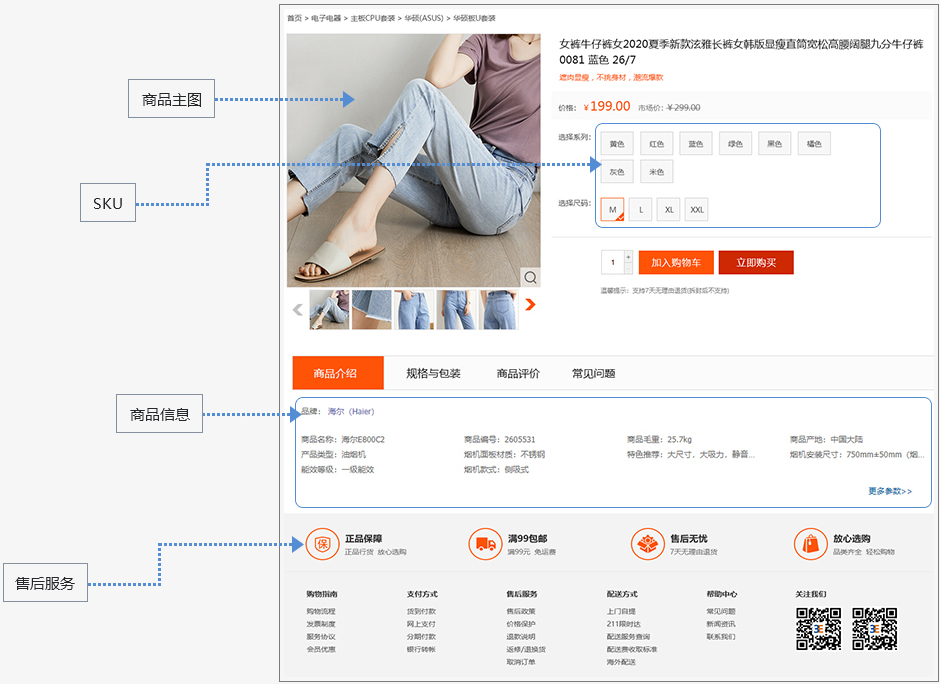Switch to the 规格与包装 tab
Viewport: 940px width, 684px height.
coord(433,373)
